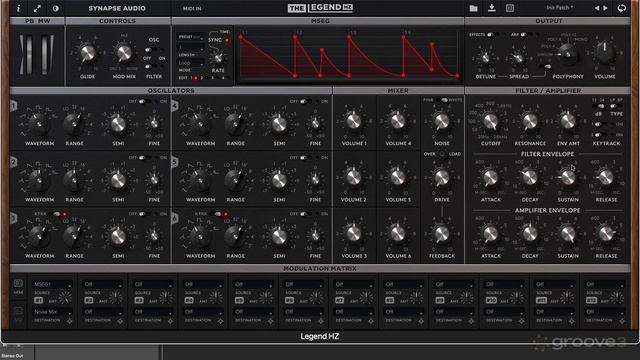Toggle the filter 12/24 slope switch
The image size is (640, 360).
tap(598, 107)
